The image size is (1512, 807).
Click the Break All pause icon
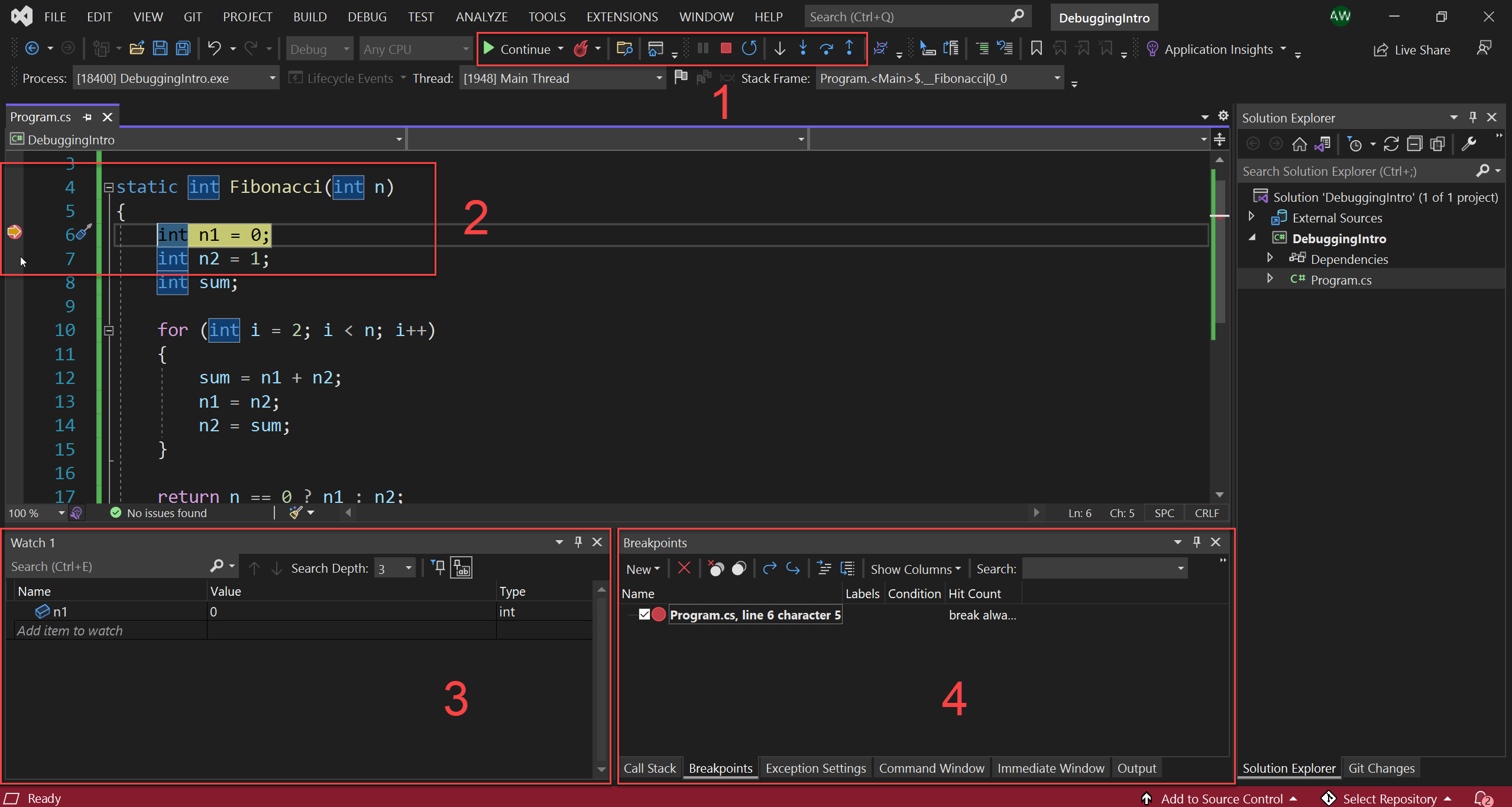[702, 49]
